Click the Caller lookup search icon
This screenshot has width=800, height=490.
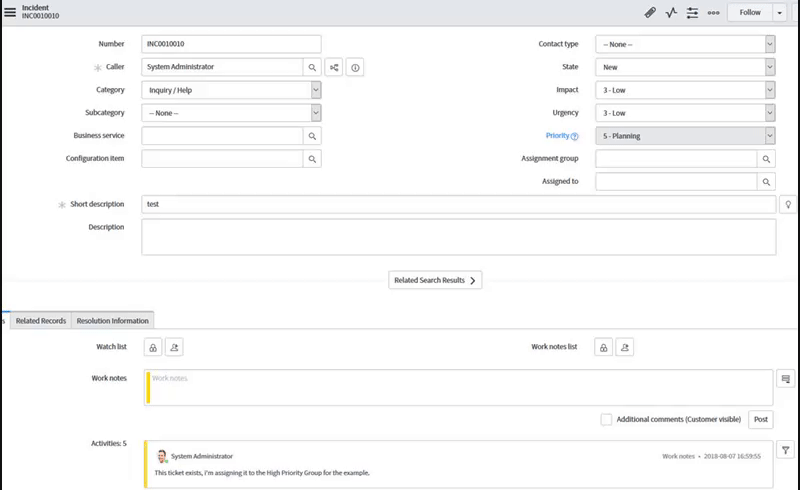(312, 67)
